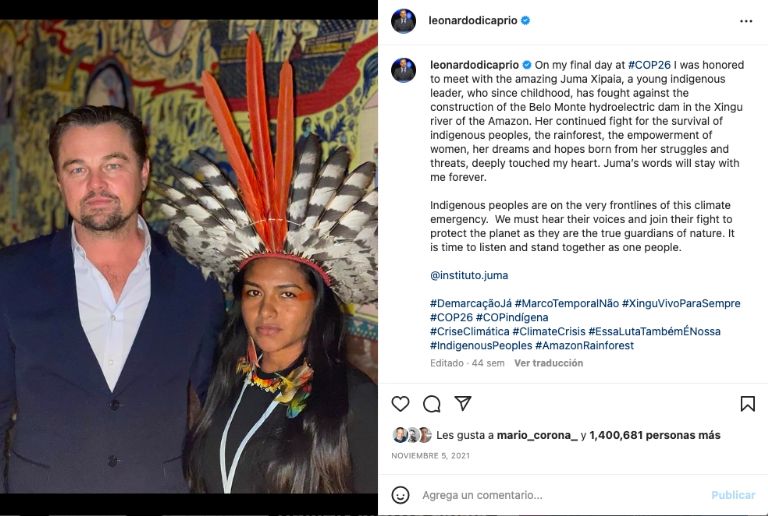
Task: Click the Ver traducción link
Action: pyautogui.click(x=548, y=363)
